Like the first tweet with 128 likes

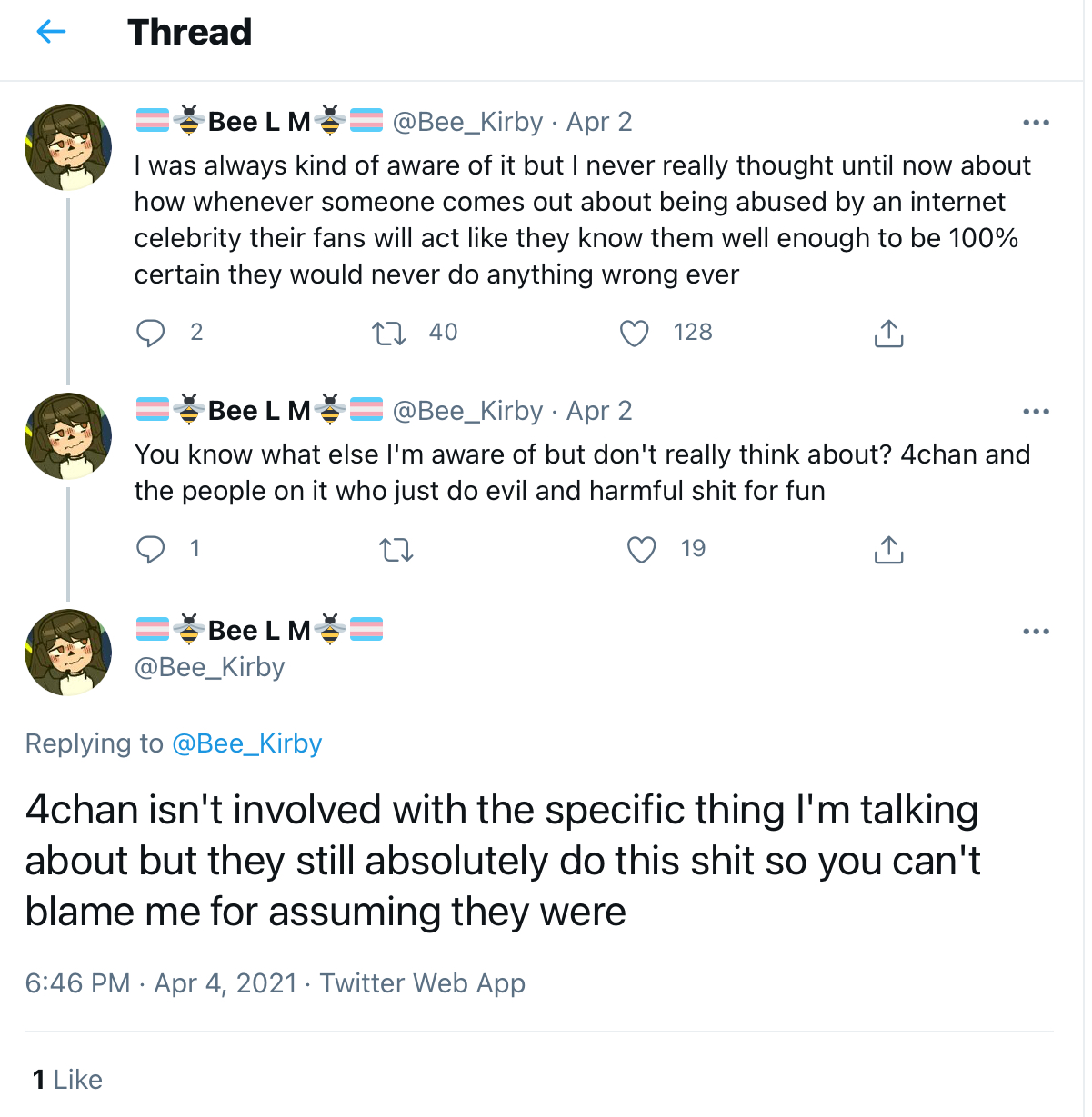tap(635, 334)
